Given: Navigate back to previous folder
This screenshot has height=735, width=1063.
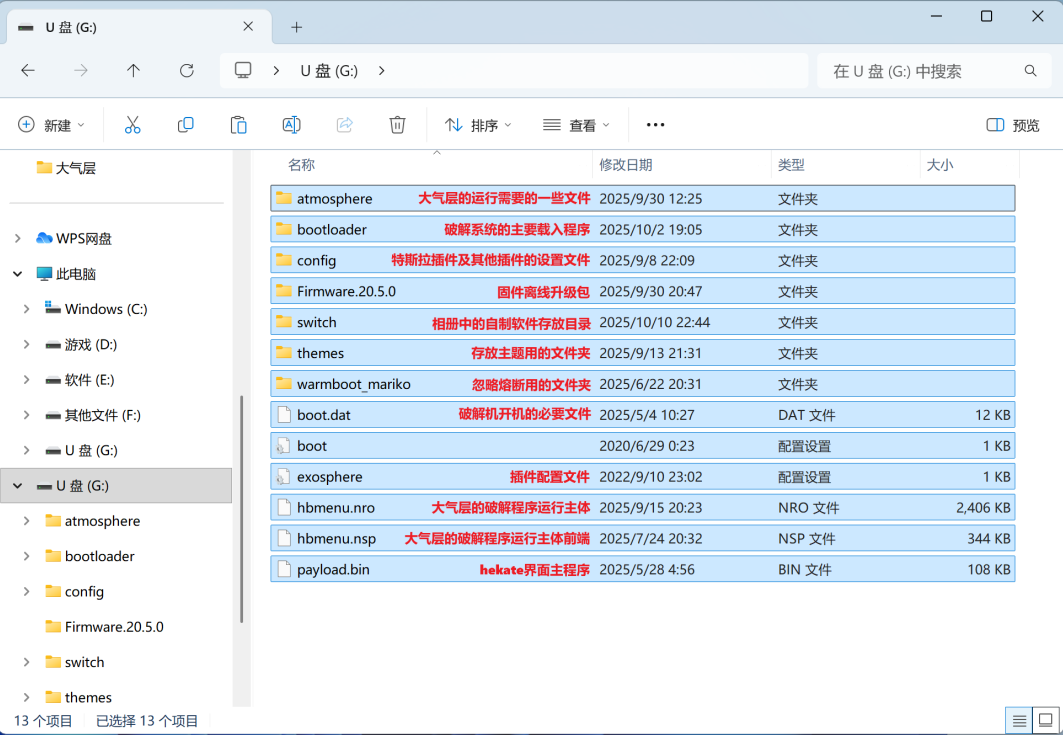Looking at the screenshot, I should click(x=28, y=71).
